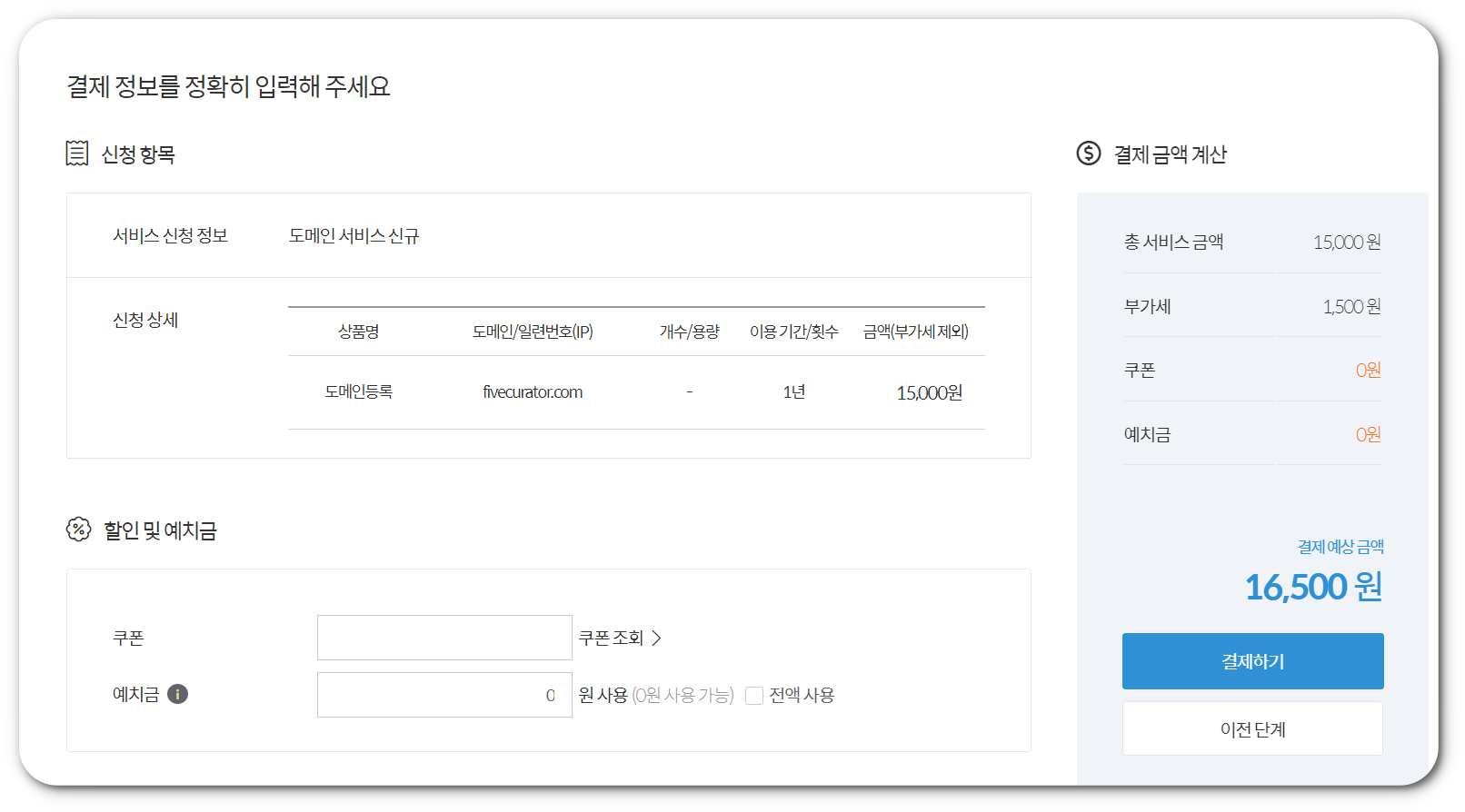Click the 부가세 1,500 원 value
The width and height of the screenshot is (1465, 812).
pyautogui.click(x=1351, y=307)
